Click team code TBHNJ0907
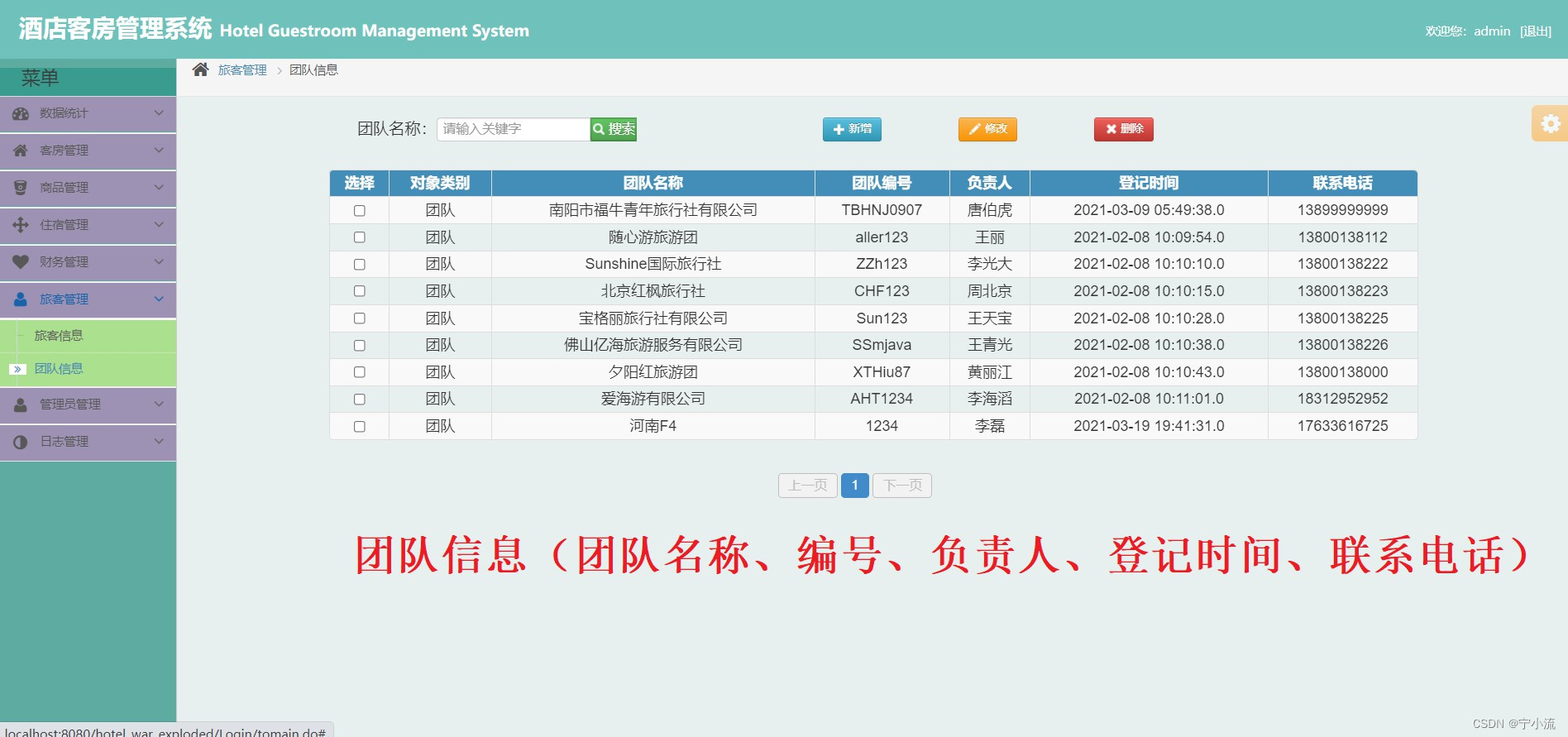This screenshot has height=737, width=1568. 882,210
